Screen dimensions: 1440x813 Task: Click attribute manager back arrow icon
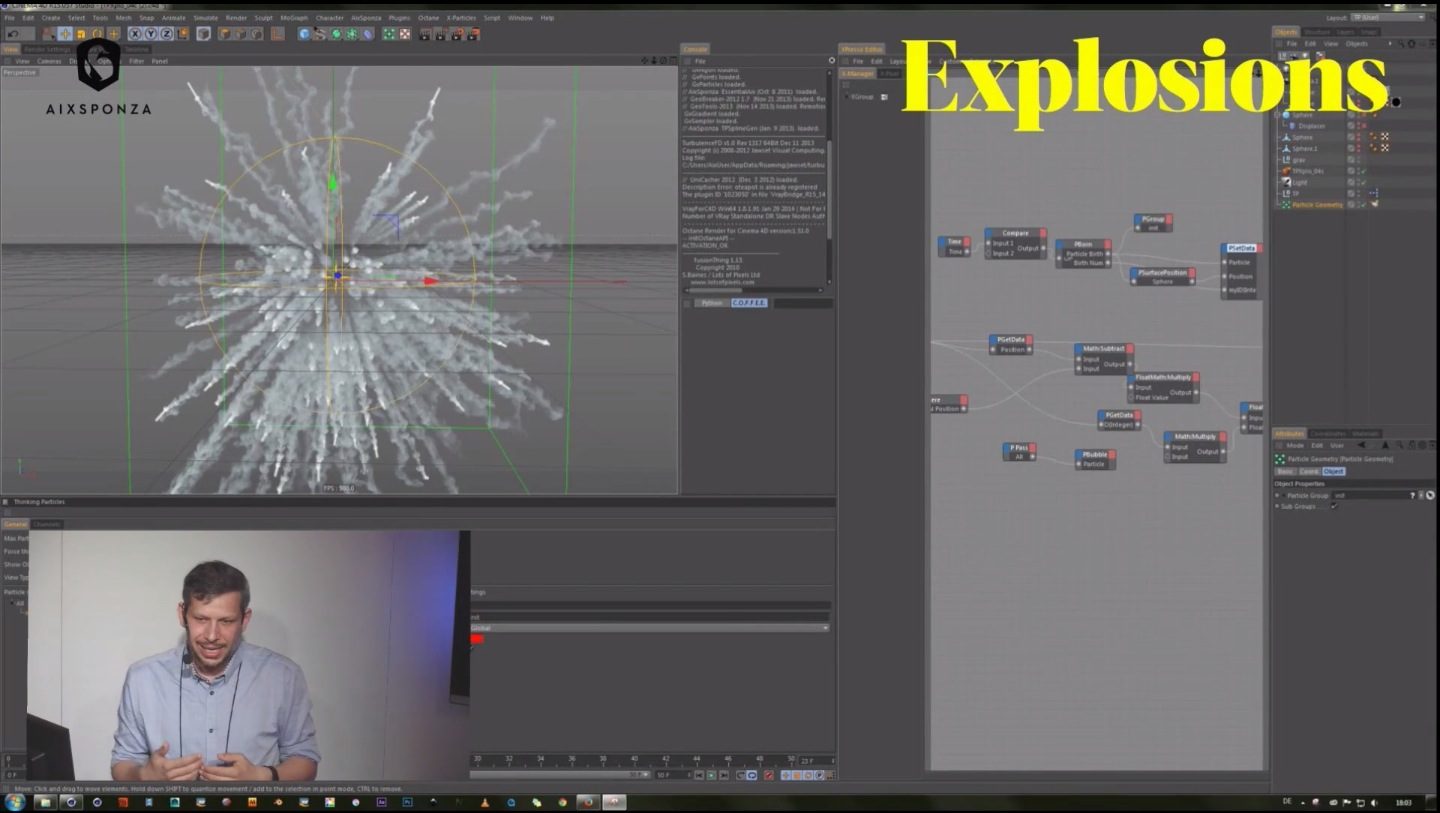(x=1361, y=445)
